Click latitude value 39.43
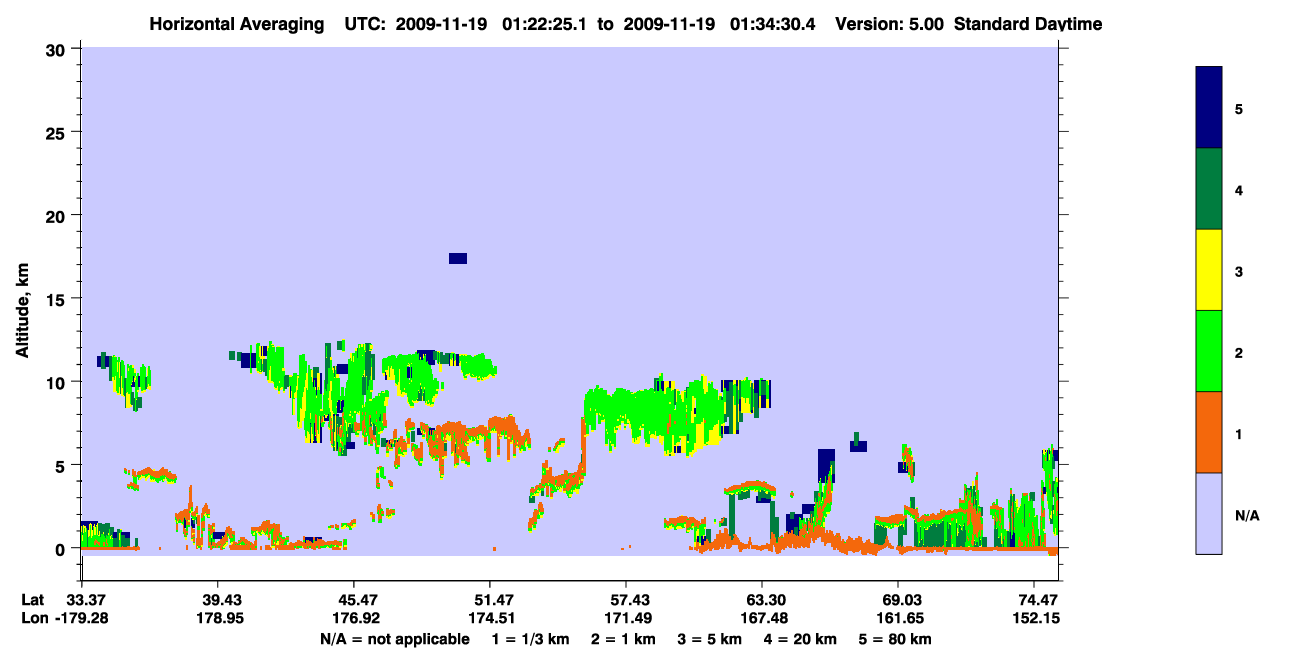Image resolution: width=1300 pixels, height=667 pixels. pyautogui.click(x=218, y=600)
